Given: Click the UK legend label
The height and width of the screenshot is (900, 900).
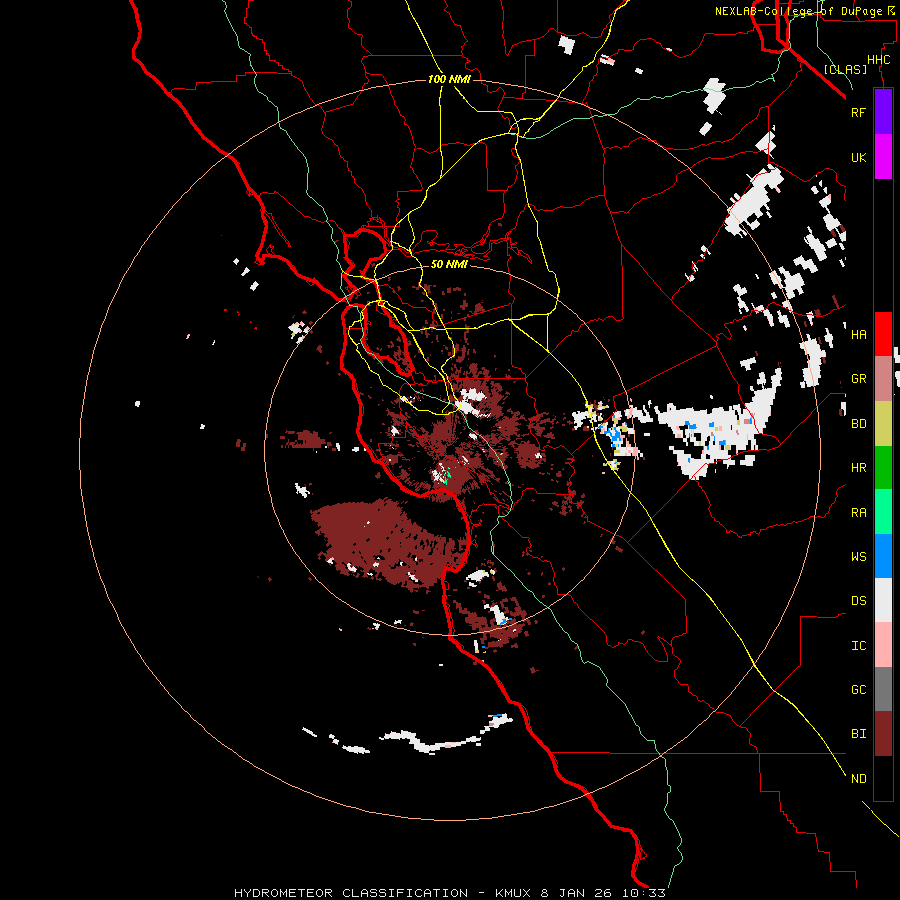Looking at the screenshot, I should pos(858,158).
